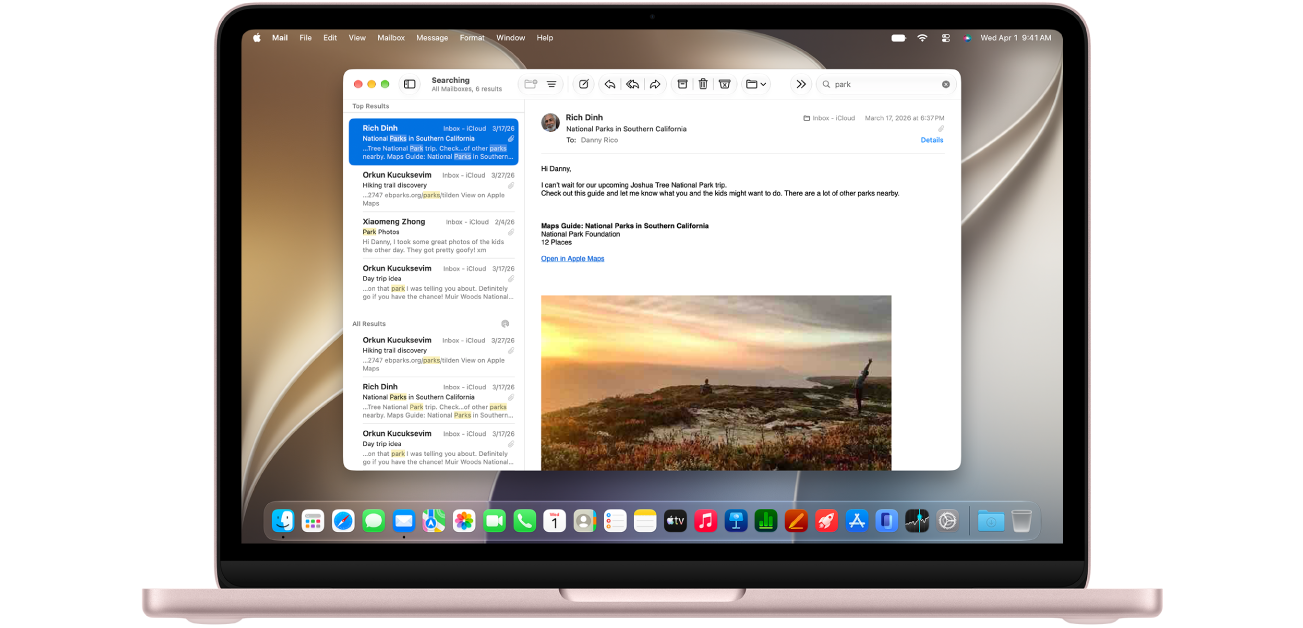
Task: Click the Siri icon in menu bar
Action: point(967,38)
